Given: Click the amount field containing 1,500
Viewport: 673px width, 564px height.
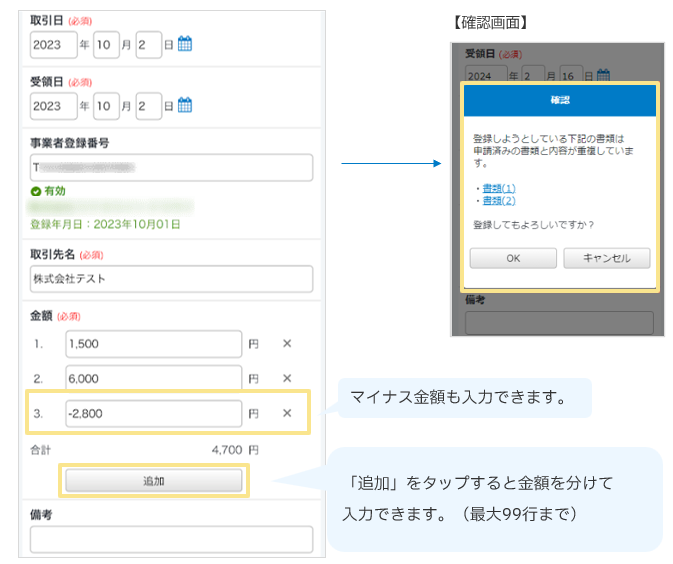Looking at the screenshot, I should (x=154, y=344).
